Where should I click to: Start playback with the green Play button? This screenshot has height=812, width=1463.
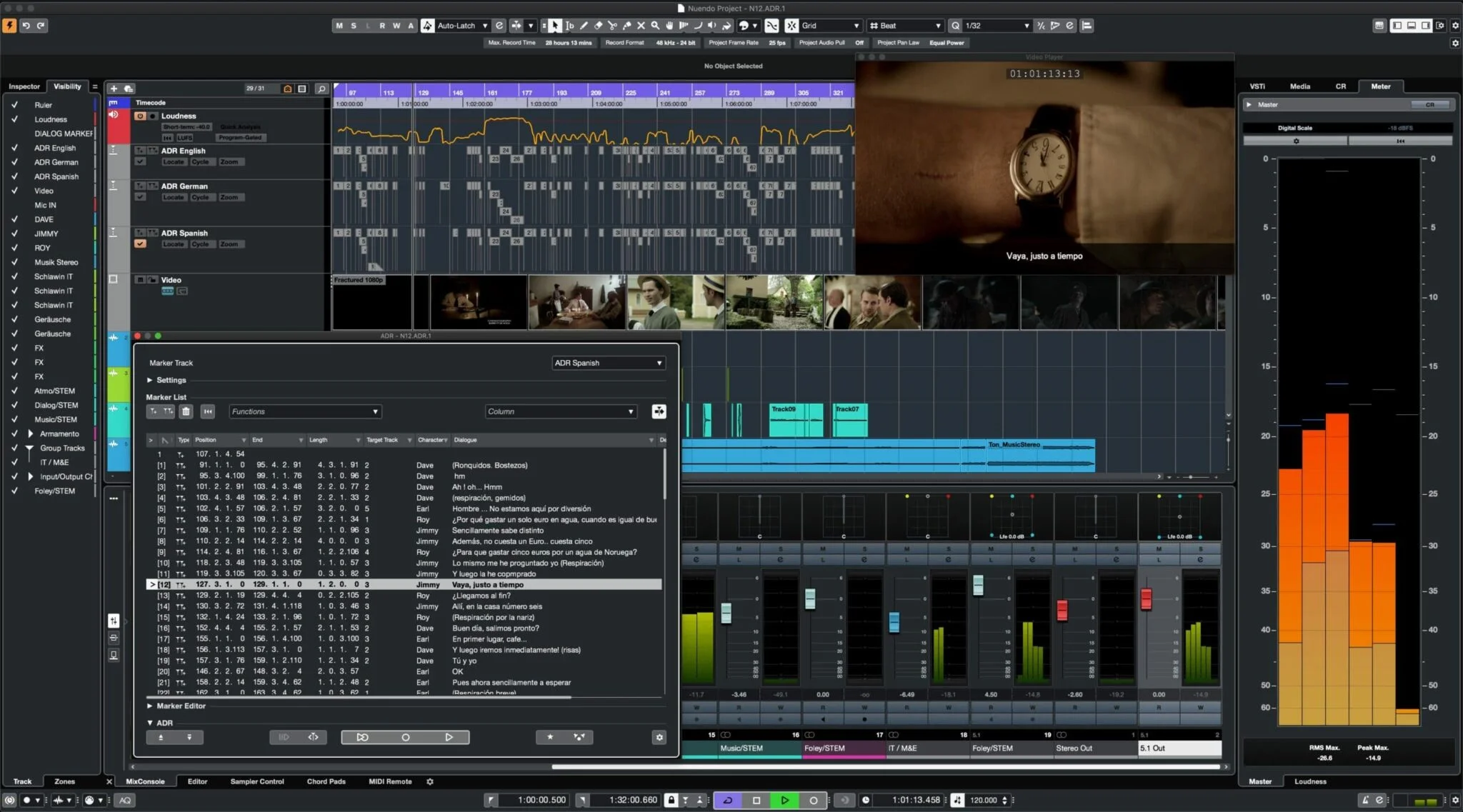(x=784, y=801)
